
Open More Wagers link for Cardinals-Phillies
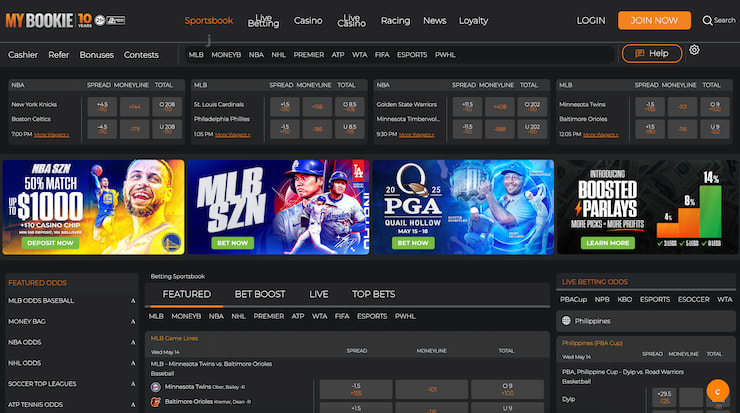click(x=233, y=135)
